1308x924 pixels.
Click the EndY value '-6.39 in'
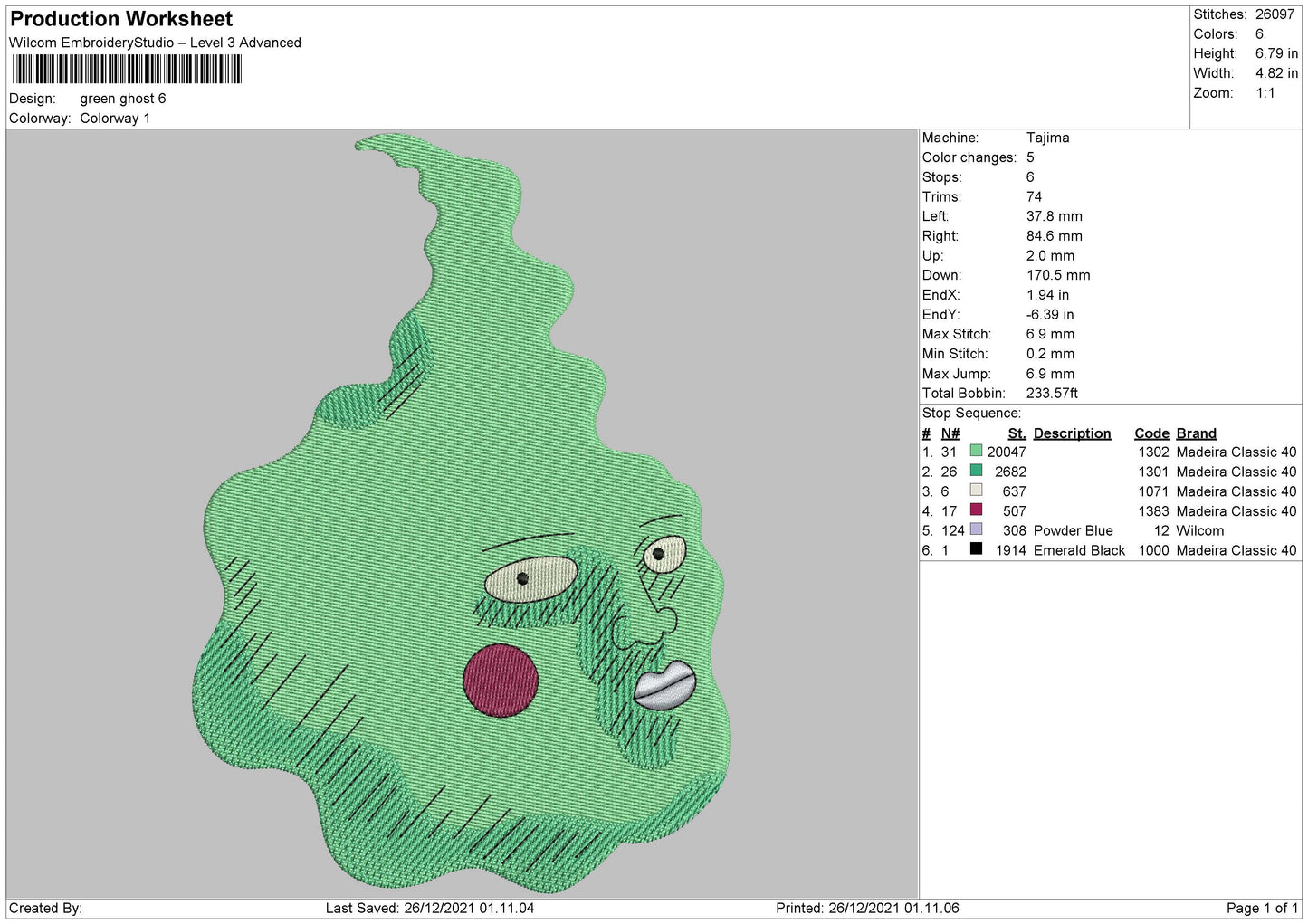1050,315
